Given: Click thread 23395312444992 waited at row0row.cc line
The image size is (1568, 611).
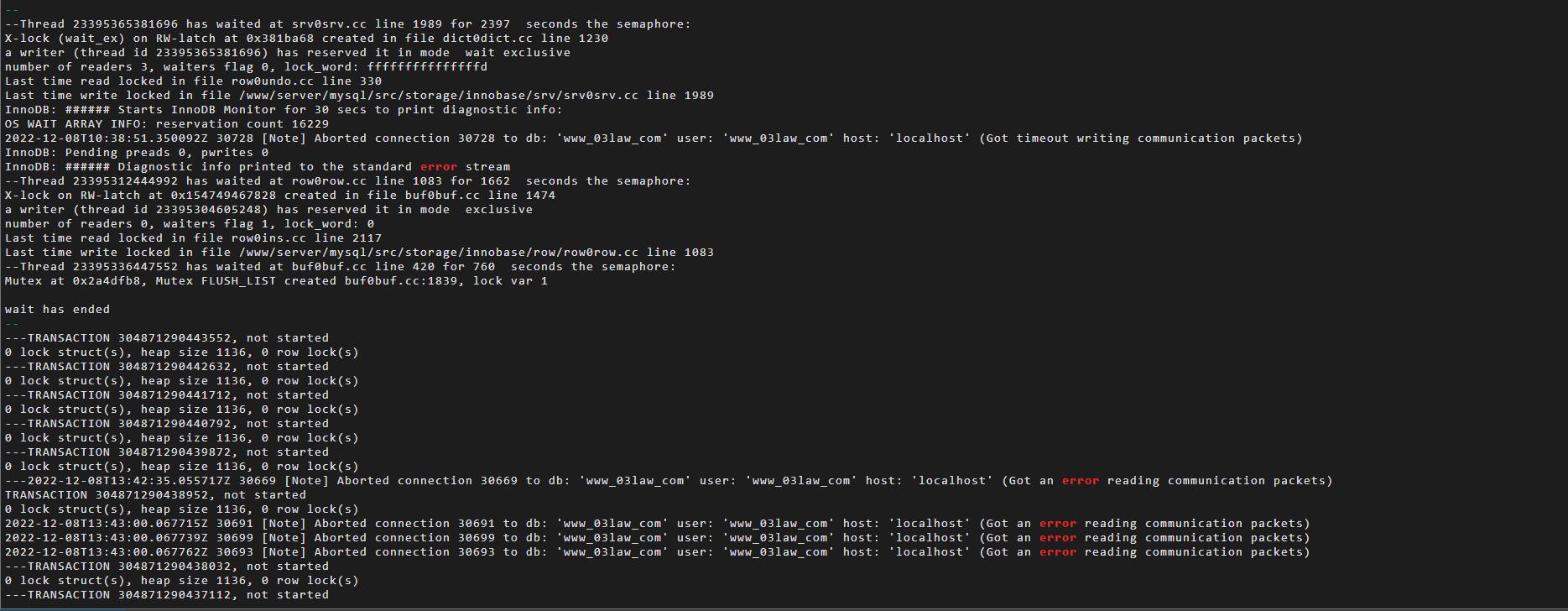Looking at the screenshot, I should click(348, 181).
